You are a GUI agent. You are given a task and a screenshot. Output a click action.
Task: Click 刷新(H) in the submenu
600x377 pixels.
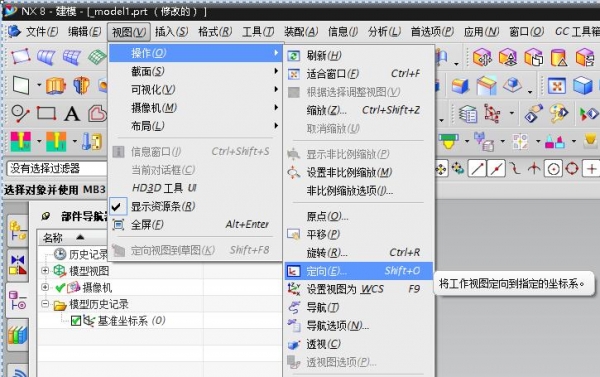(359, 56)
